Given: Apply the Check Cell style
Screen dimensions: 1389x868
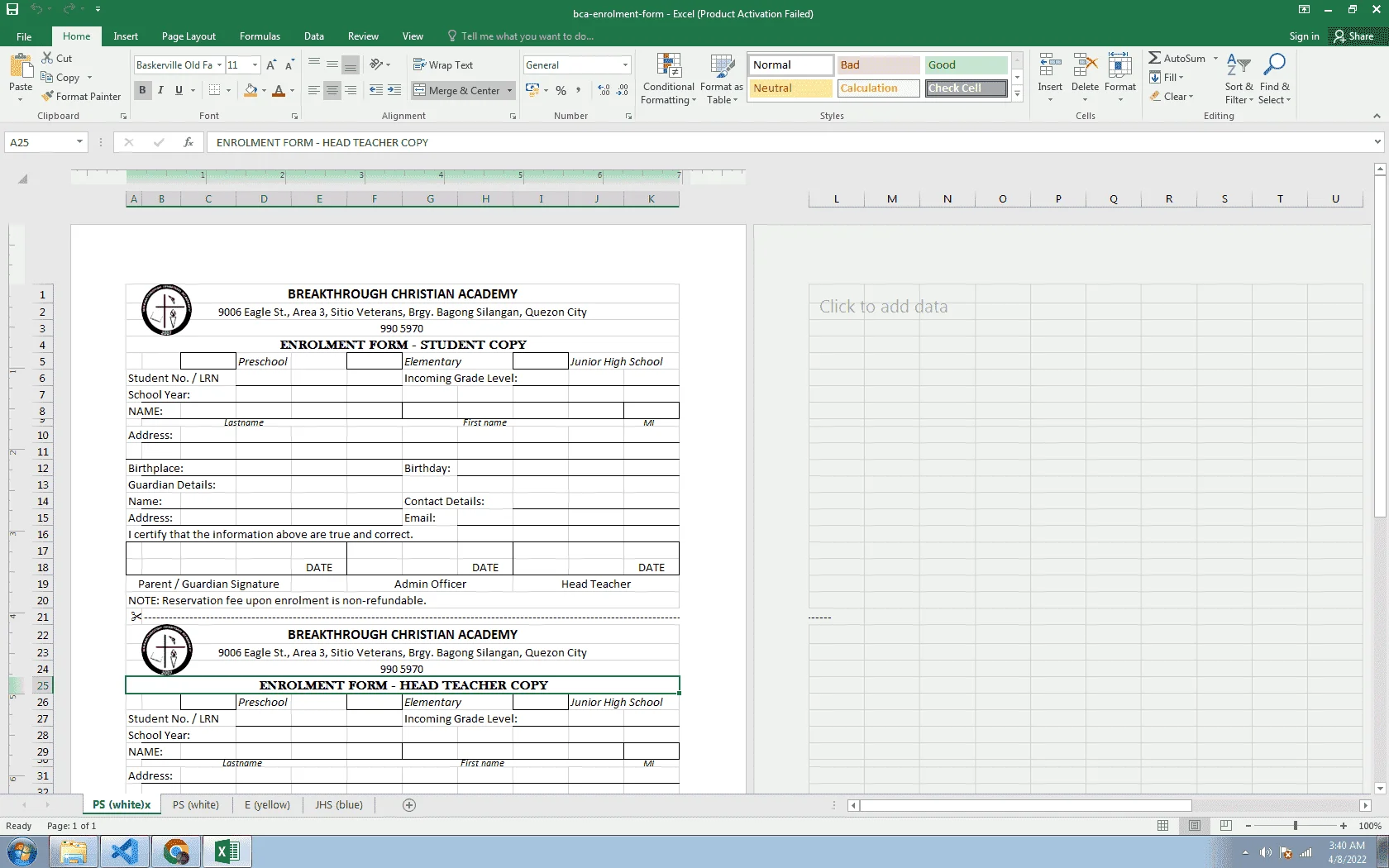Looking at the screenshot, I should (966, 88).
